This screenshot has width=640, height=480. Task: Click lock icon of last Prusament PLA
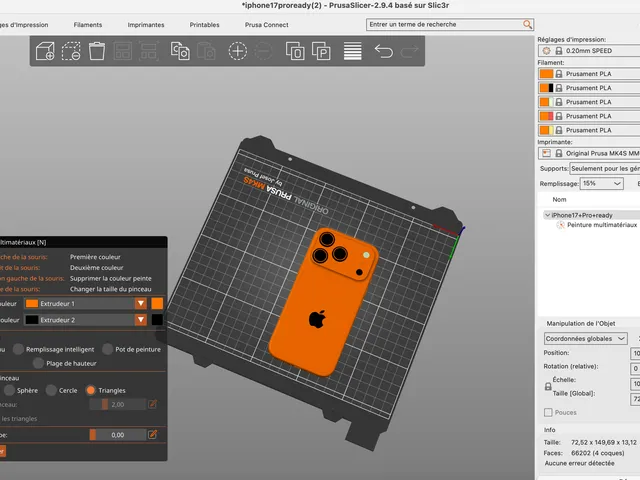(559, 130)
